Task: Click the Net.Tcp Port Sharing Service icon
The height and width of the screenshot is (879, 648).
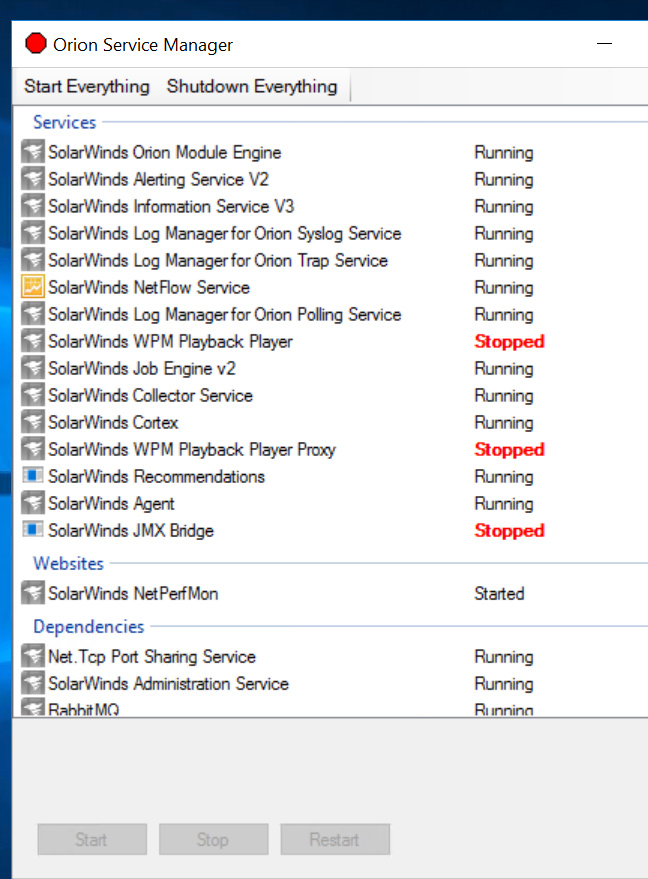Action: (x=33, y=656)
